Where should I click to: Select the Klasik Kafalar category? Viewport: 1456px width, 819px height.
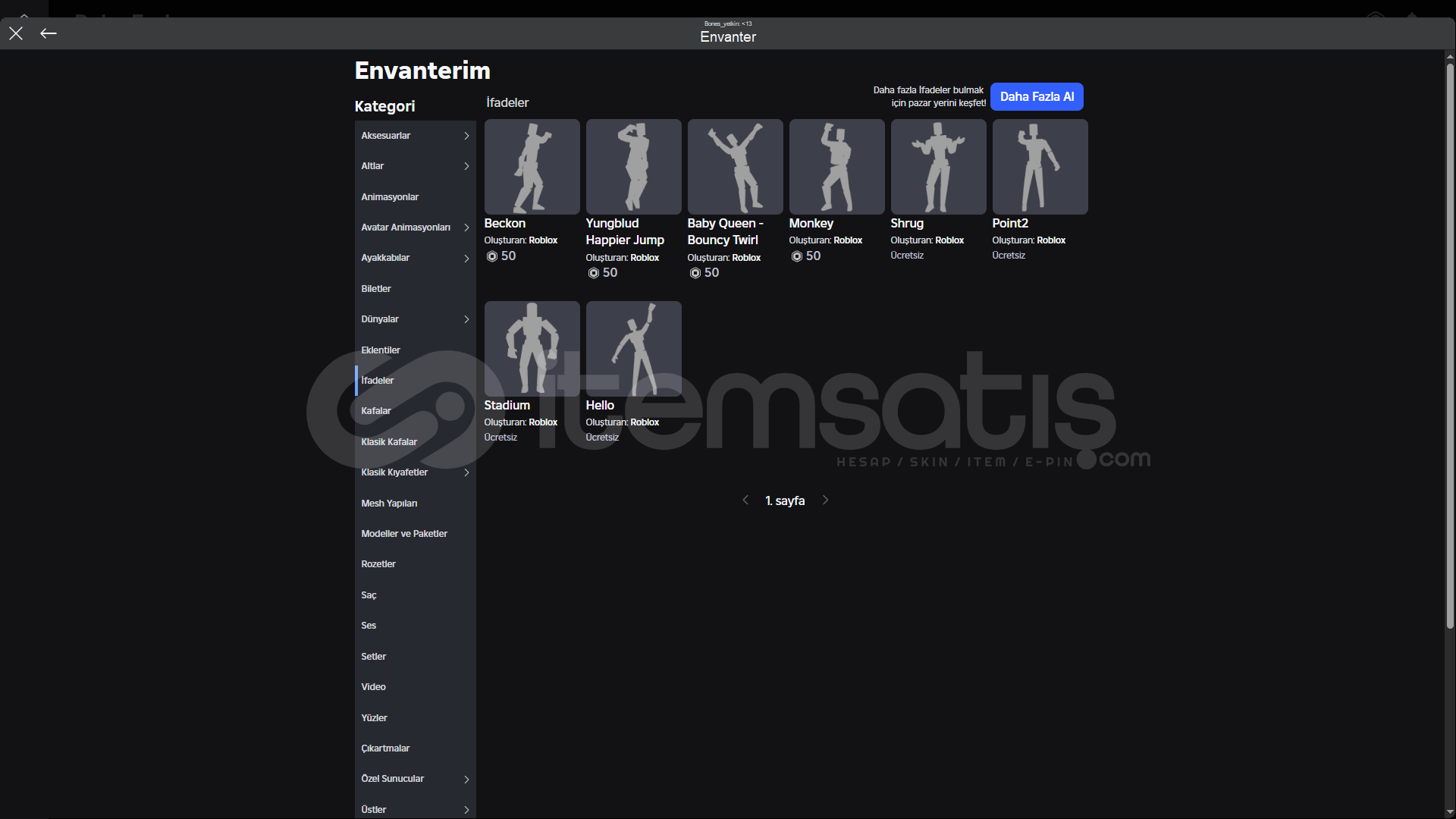click(416, 442)
